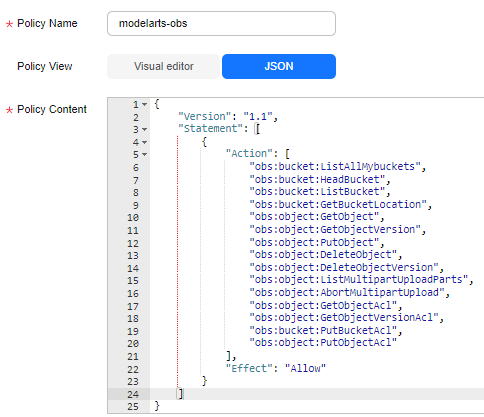This screenshot has height=417, width=484.
Task: Click the "Effect": "Allow" line
Action: point(276,368)
